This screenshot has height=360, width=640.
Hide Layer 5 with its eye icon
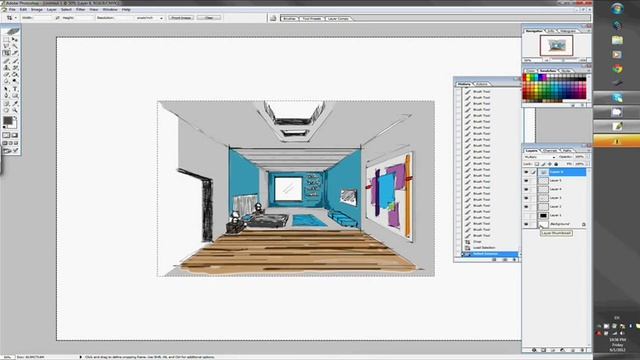click(526, 180)
